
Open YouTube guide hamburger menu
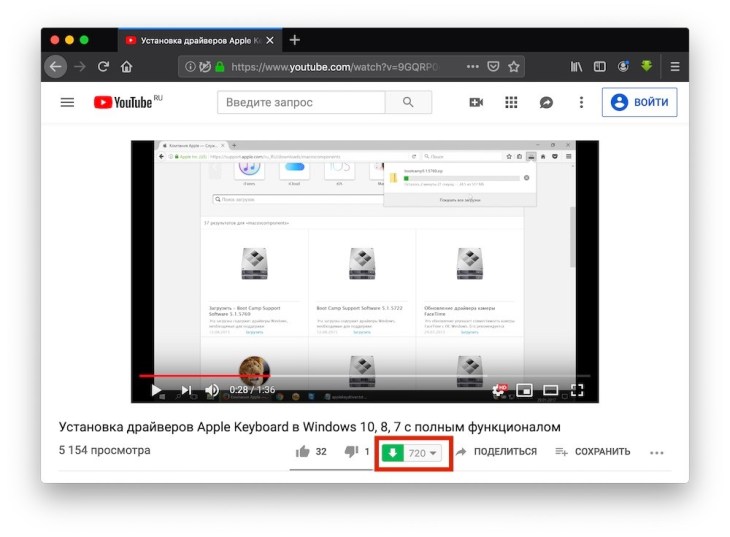[68, 102]
